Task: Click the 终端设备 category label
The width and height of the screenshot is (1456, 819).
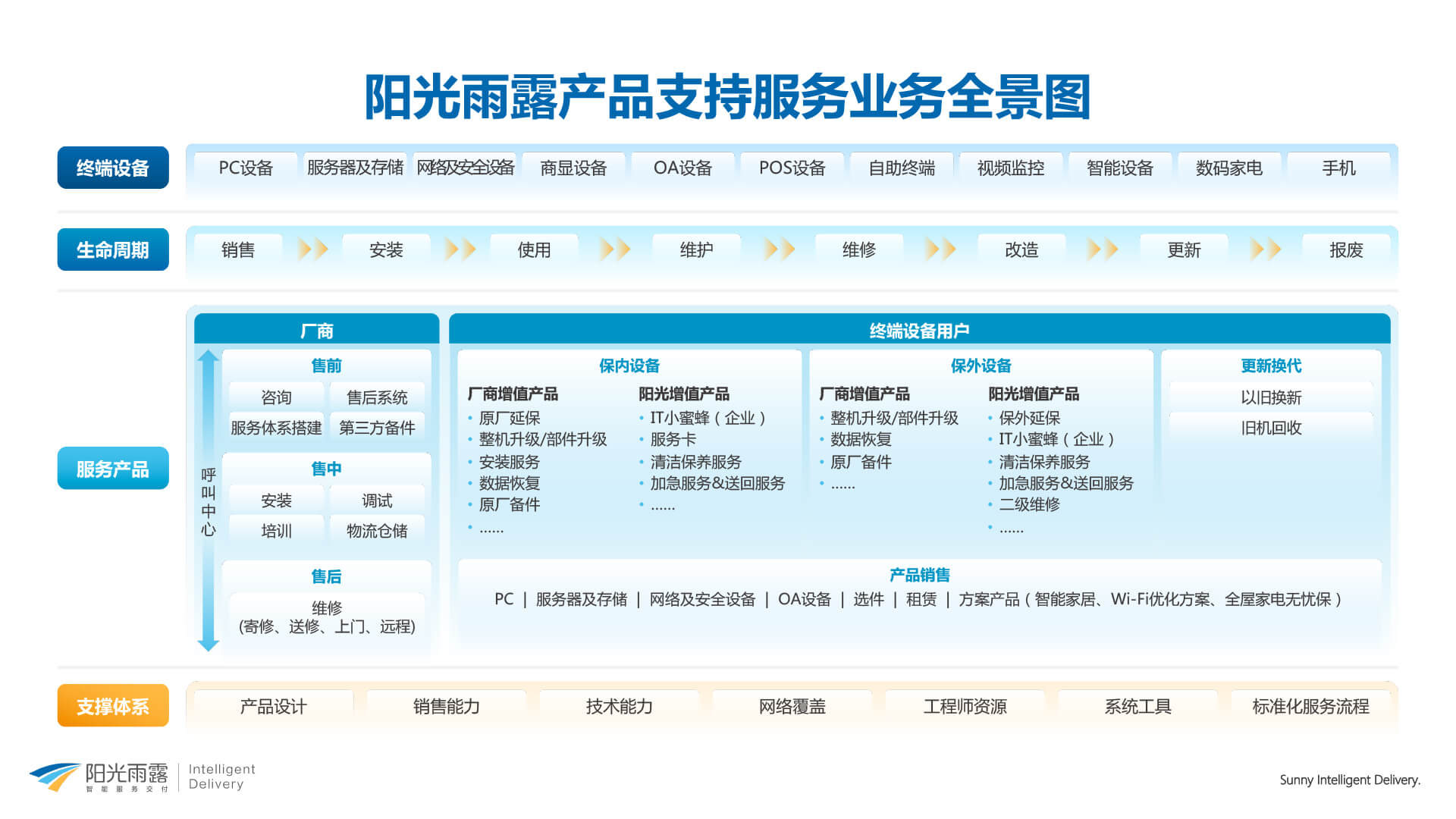Action: pyautogui.click(x=113, y=168)
